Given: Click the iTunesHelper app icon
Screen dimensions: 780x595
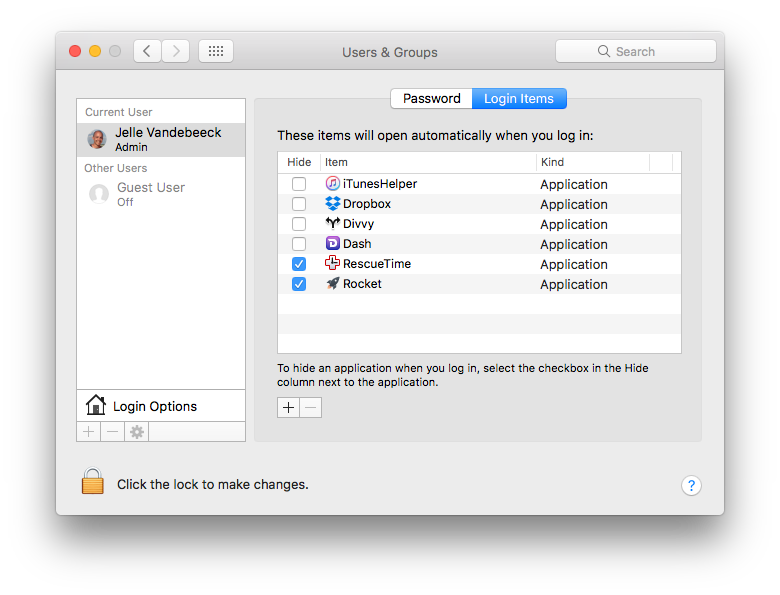Looking at the screenshot, I should pyautogui.click(x=332, y=184).
